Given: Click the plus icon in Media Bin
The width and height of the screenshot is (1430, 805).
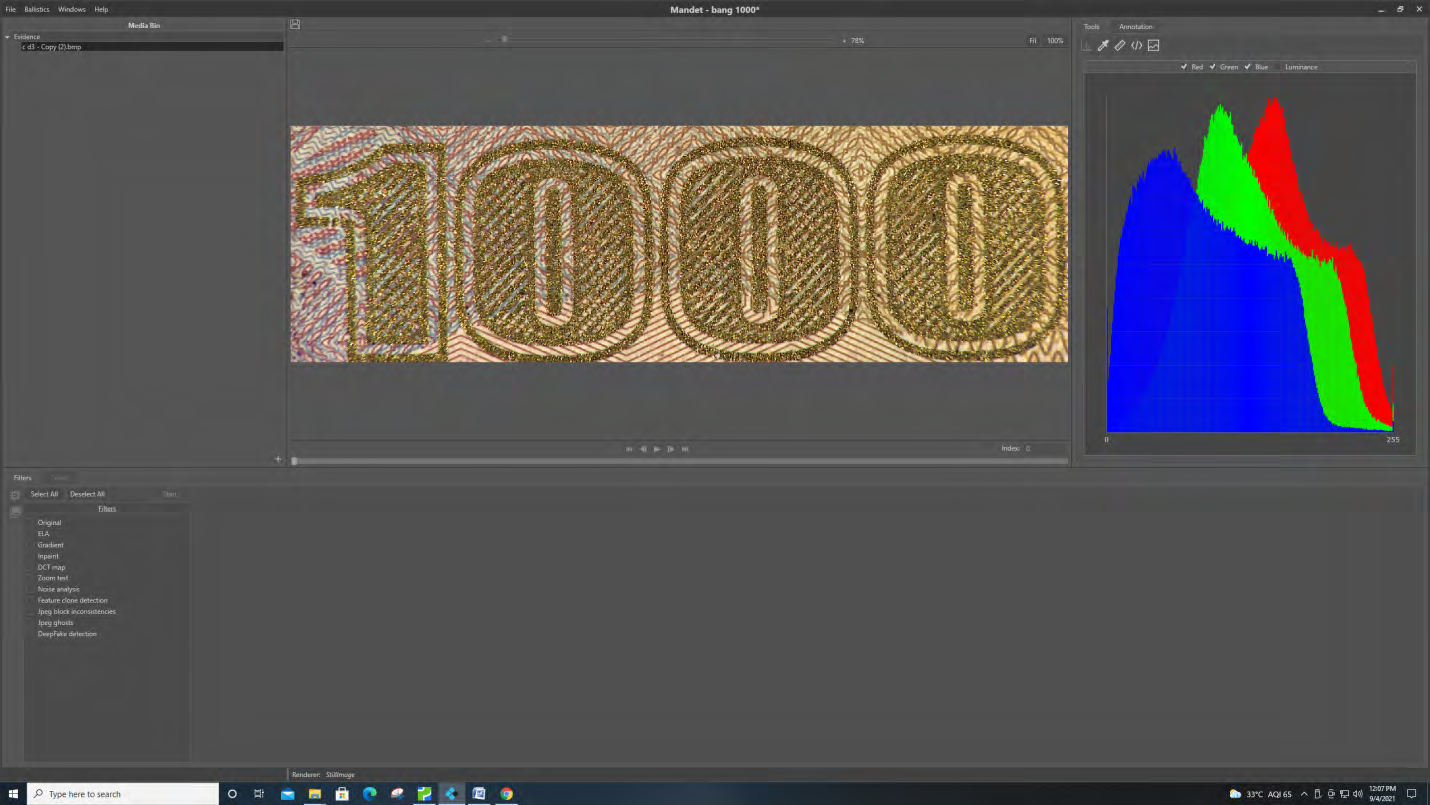Looking at the screenshot, I should tap(278, 459).
